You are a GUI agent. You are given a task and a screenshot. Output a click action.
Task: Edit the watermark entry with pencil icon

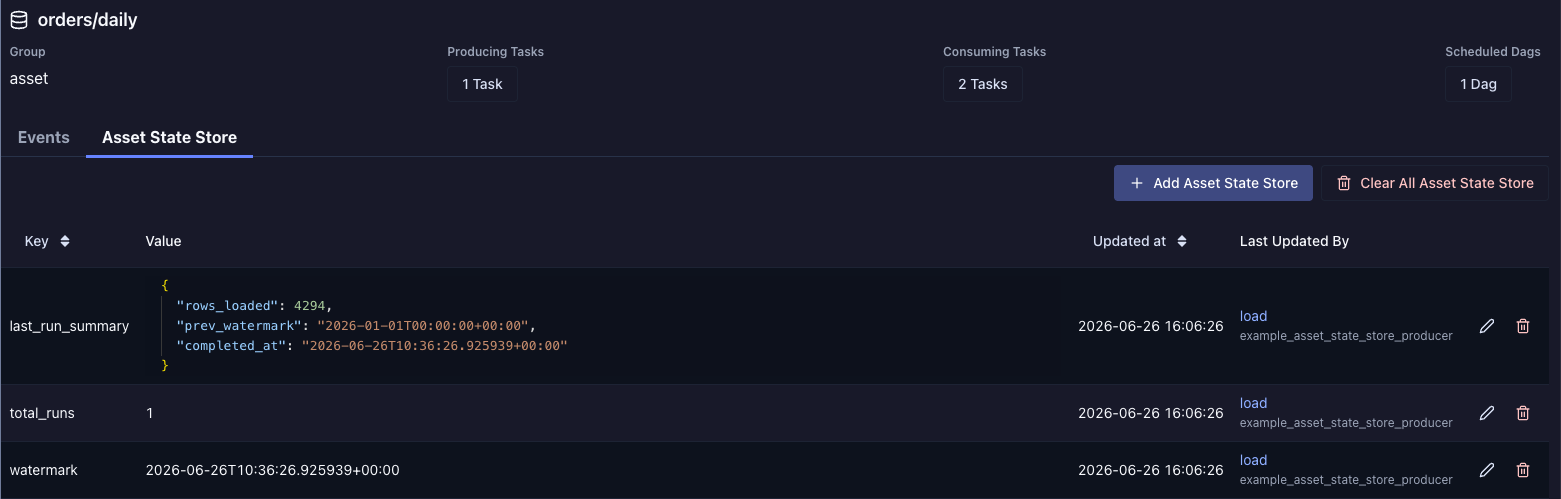1487,470
